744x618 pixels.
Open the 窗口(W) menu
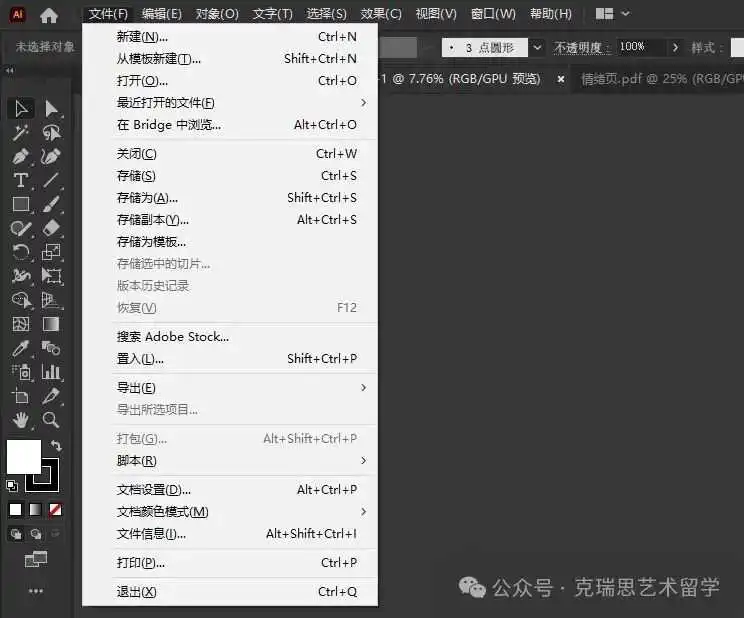click(x=493, y=14)
